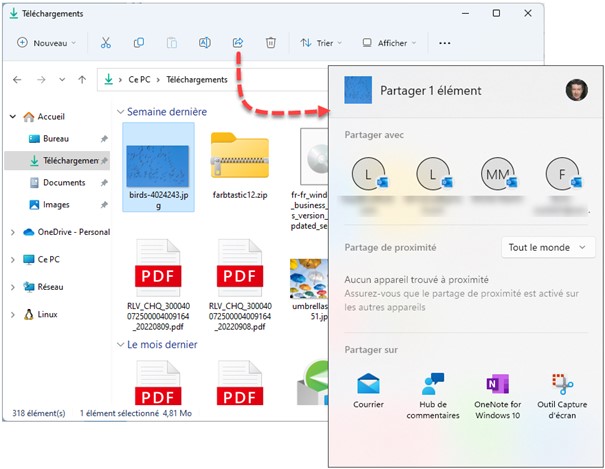605x469 pixels.
Task: Click the Up arrow navigation button
Action: (x=81, y=79)
